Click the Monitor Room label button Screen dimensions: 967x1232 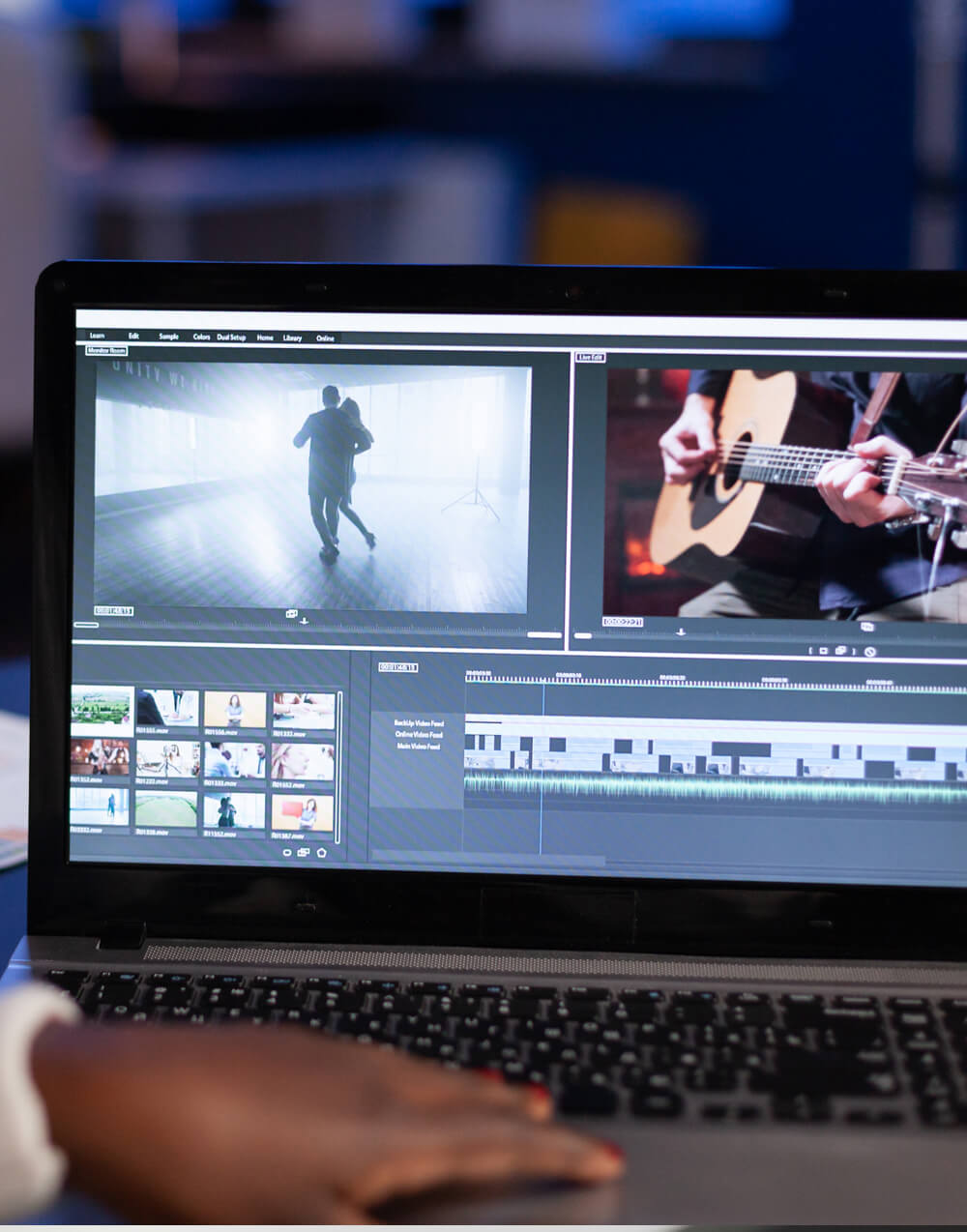pyautogui.click(x=106, y=350)
